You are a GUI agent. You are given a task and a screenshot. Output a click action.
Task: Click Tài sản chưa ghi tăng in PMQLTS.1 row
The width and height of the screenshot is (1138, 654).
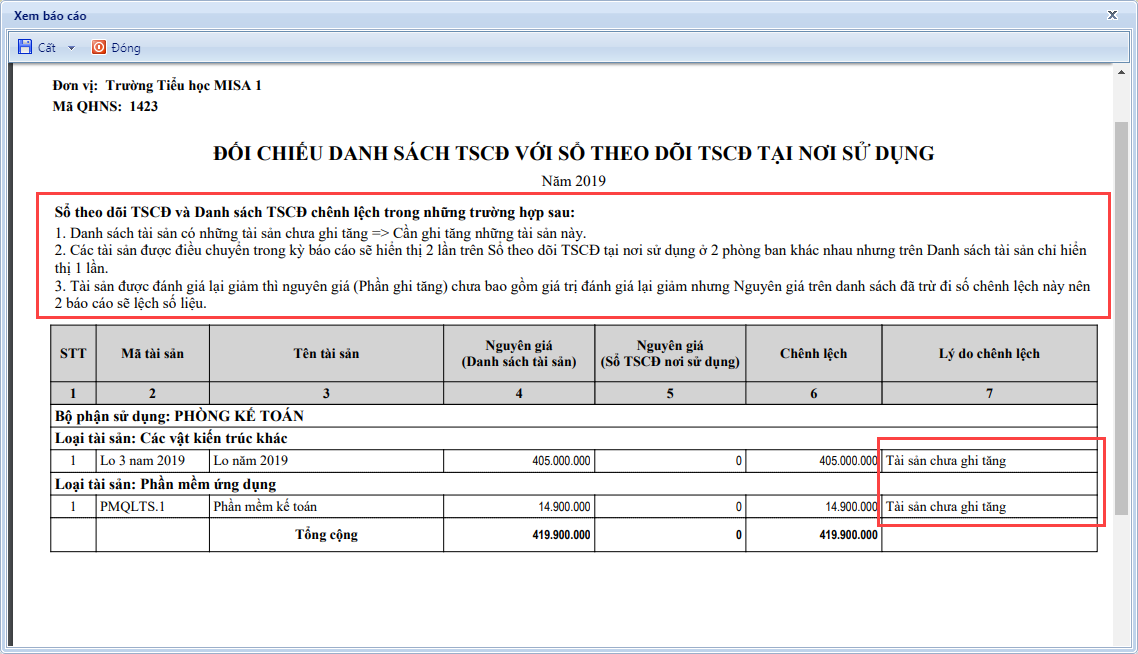[x=946, y=507]
